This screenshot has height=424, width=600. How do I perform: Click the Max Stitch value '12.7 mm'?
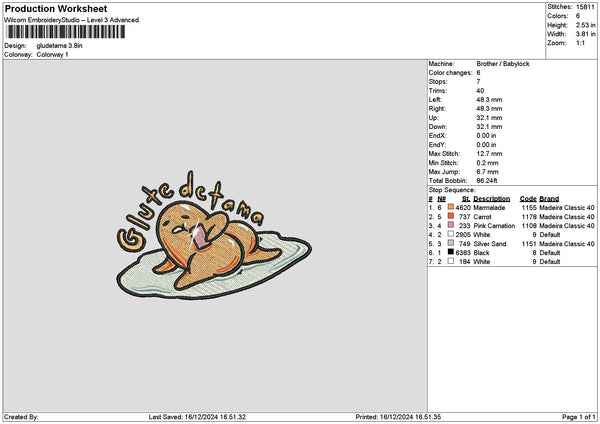(489, 153)
